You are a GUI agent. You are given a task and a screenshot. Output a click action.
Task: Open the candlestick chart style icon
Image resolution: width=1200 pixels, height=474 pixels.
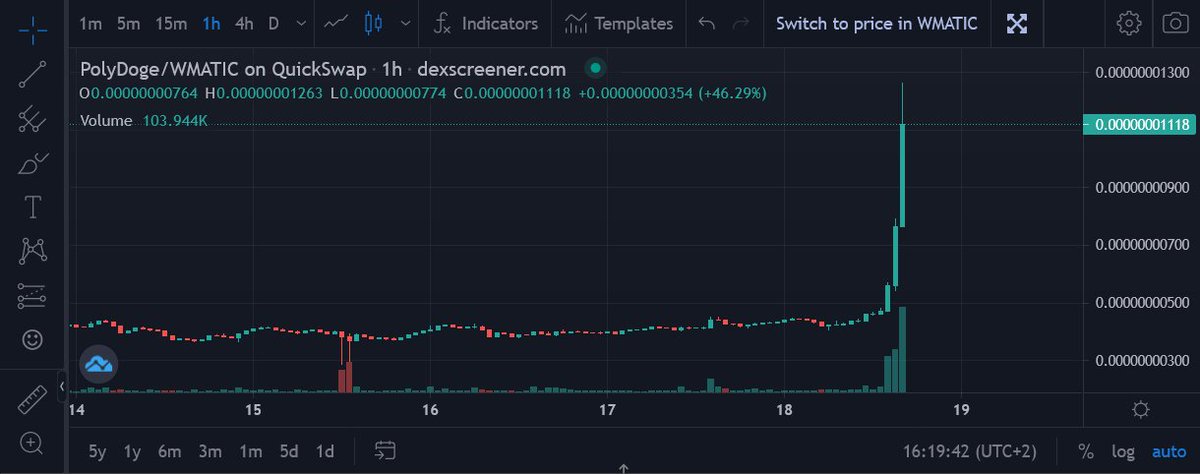(x=373, y=23)
